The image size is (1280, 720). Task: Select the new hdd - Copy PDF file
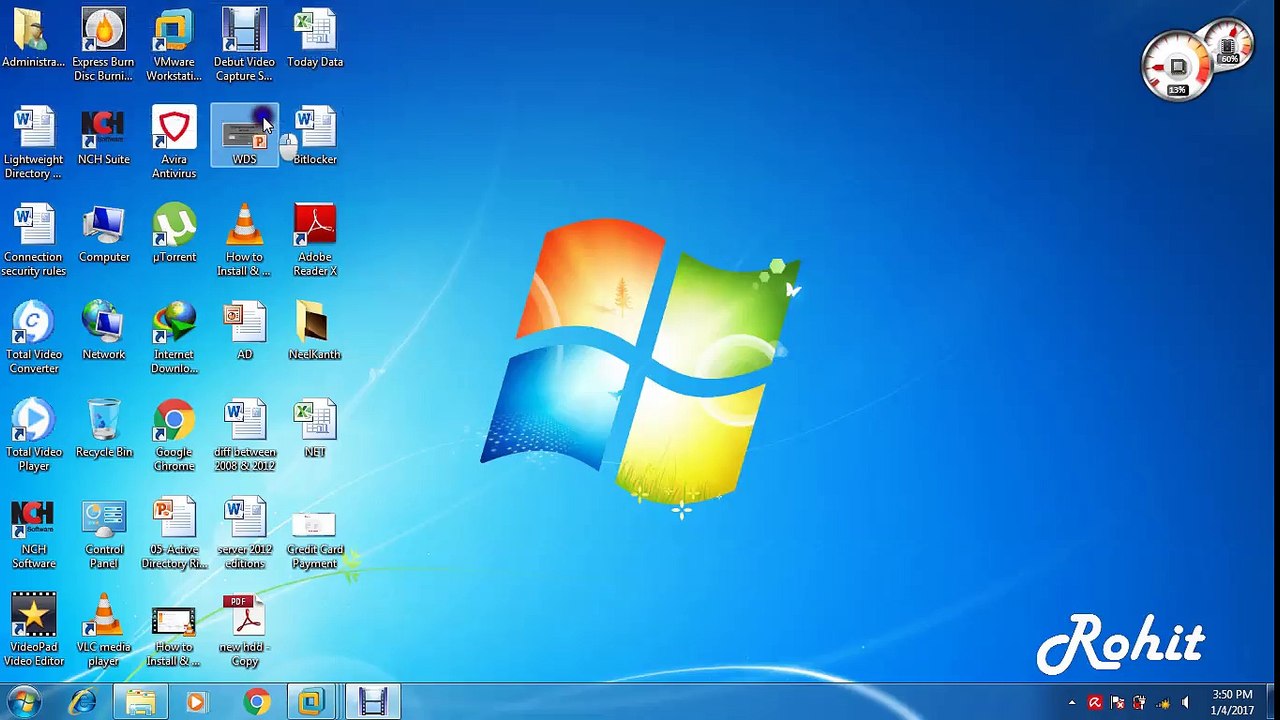coord(244,630)
